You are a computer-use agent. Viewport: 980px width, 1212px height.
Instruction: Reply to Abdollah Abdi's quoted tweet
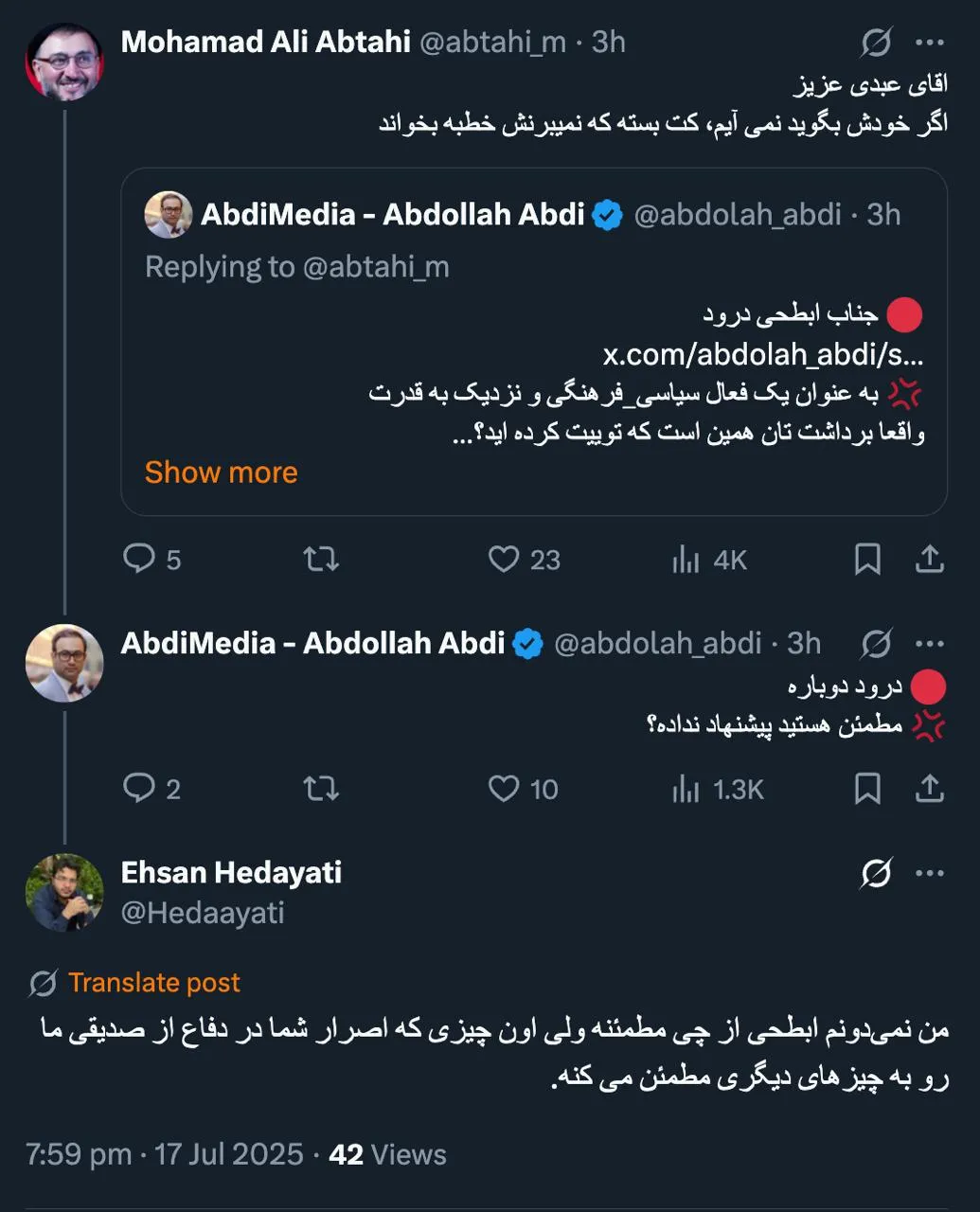click(x=142, y=560)
